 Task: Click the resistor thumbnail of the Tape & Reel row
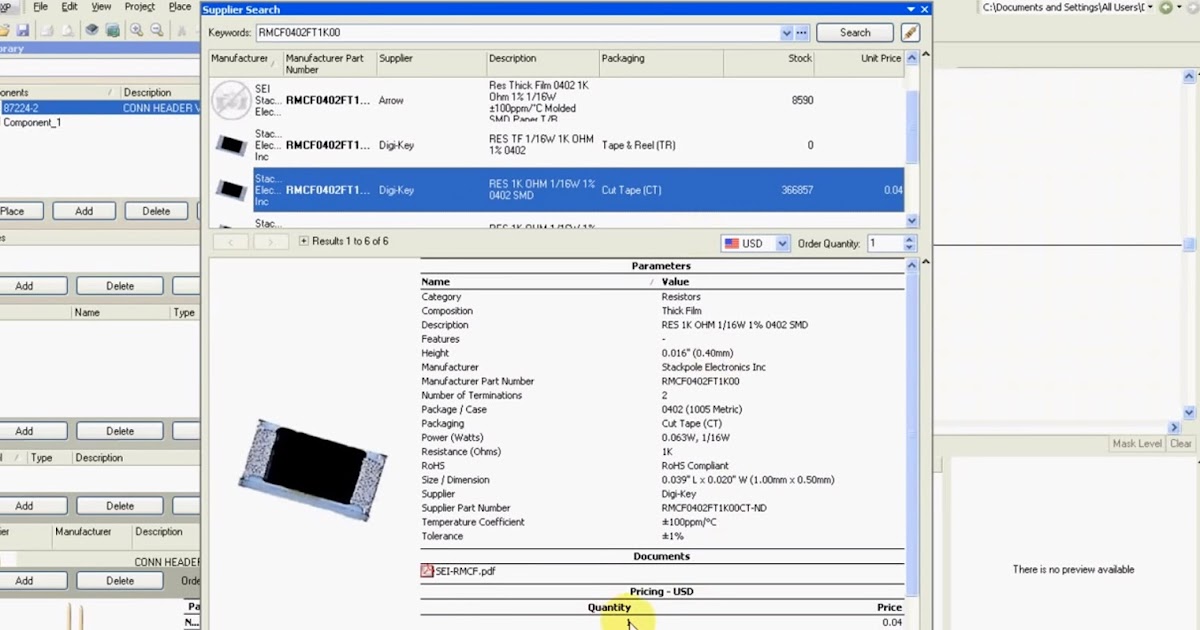click(x=232, y=145)
